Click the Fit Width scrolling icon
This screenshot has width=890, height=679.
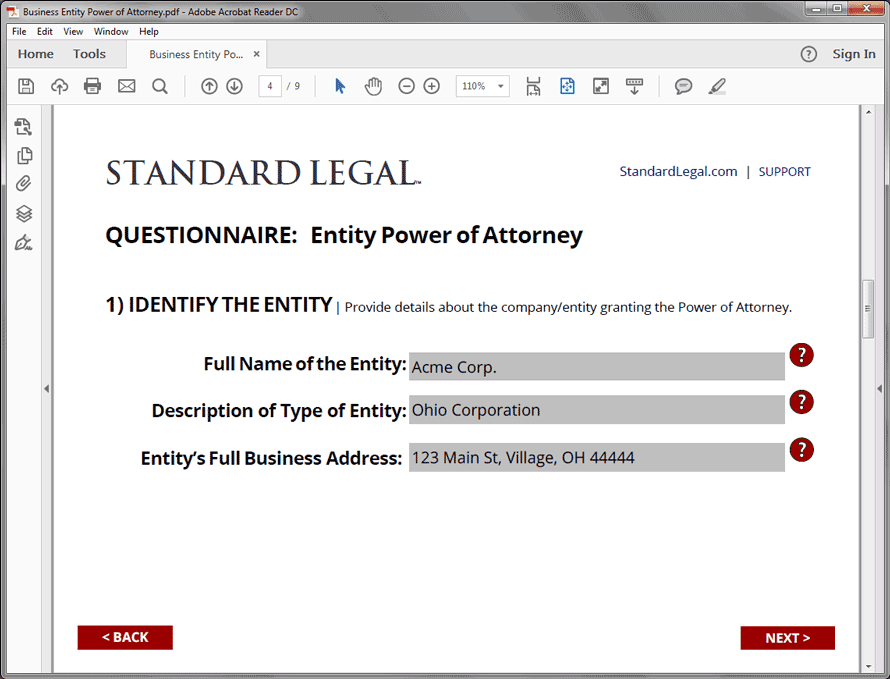coord(533,86)
